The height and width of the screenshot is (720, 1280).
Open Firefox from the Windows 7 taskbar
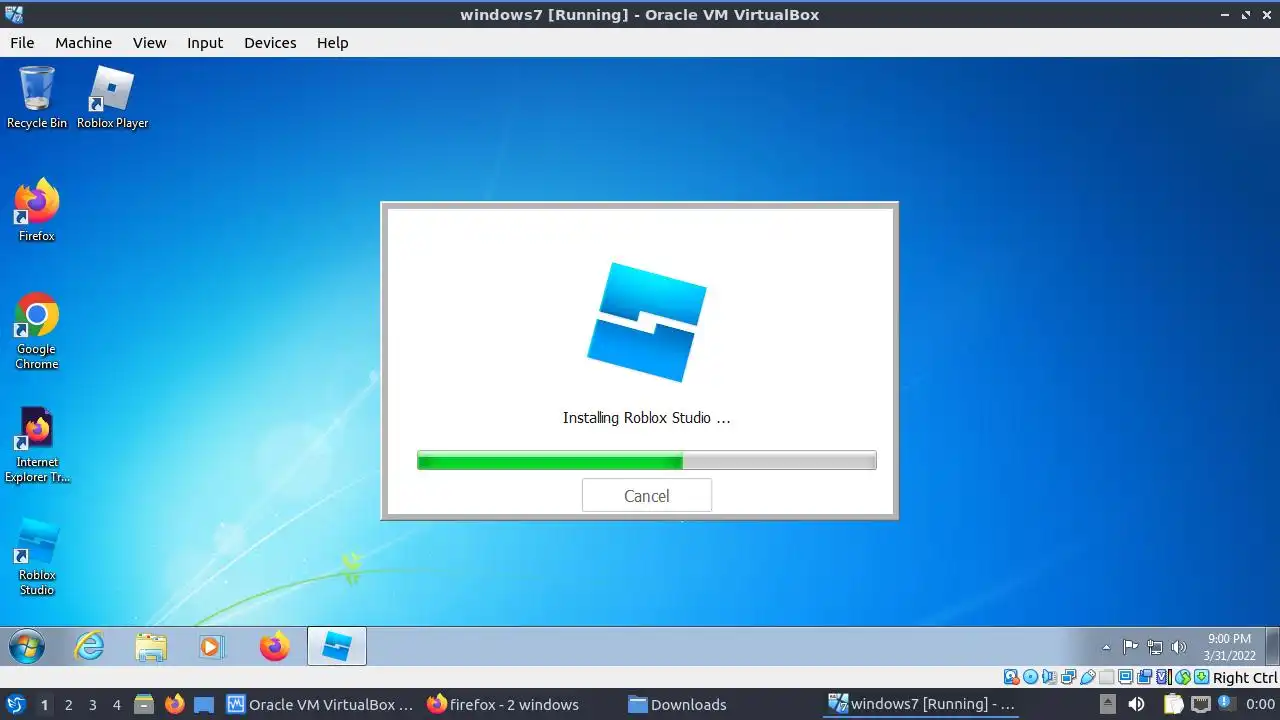coord(273,646)
